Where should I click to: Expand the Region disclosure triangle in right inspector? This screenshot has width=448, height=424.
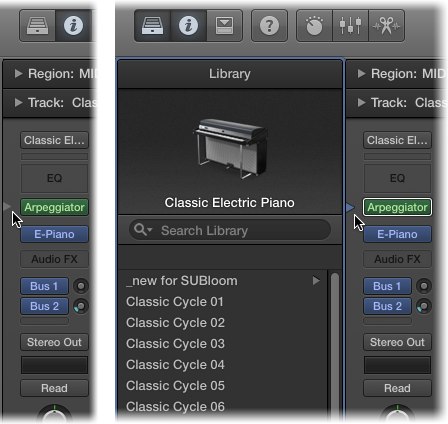click(361, 74)
